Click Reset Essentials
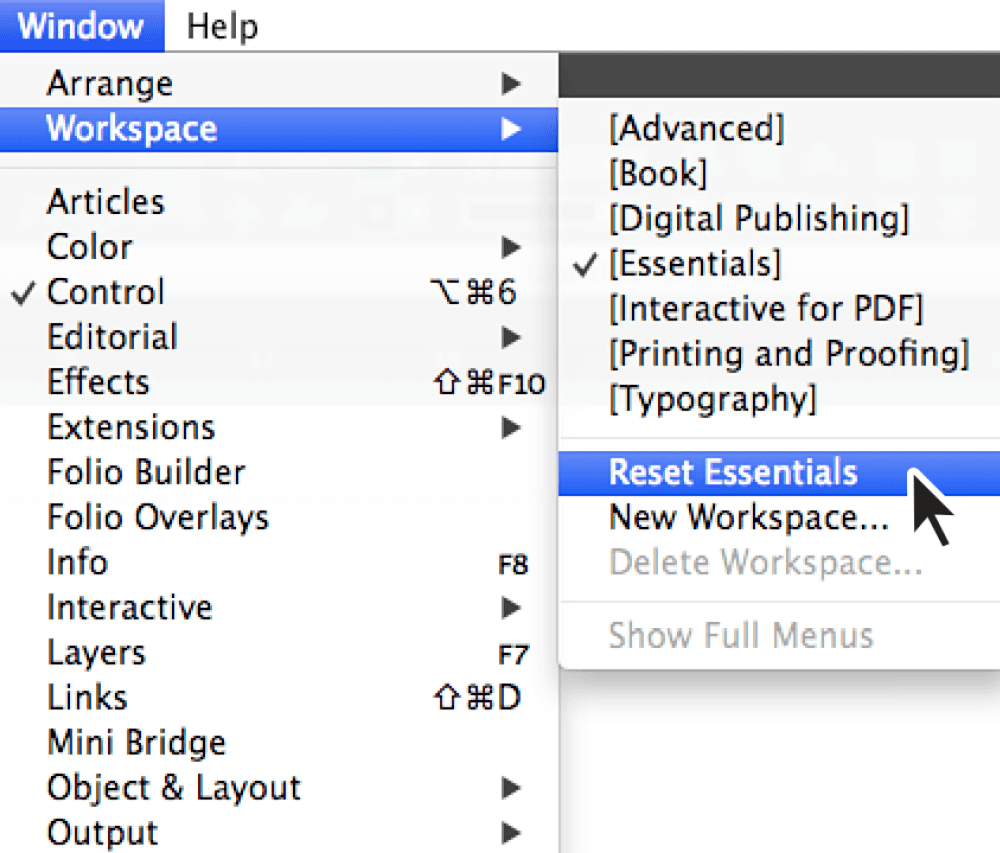Image resolution: width=1000 pixels, height=853 pixels. [x=733, y=472]
